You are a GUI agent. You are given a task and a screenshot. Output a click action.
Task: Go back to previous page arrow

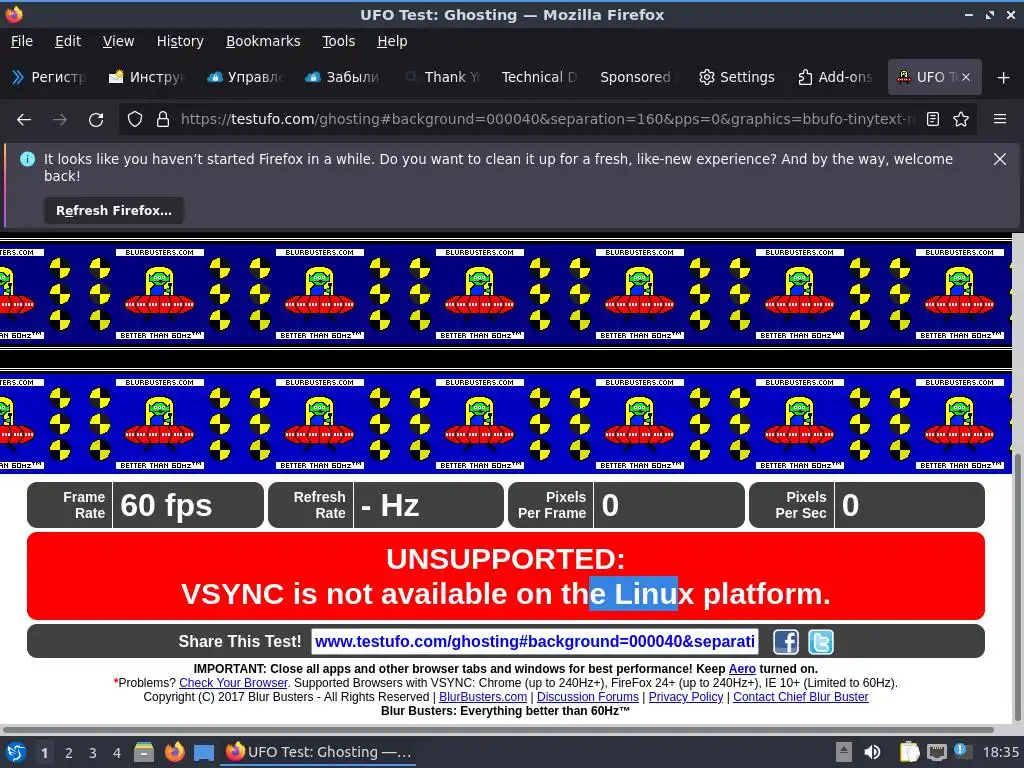coord(24,120)
